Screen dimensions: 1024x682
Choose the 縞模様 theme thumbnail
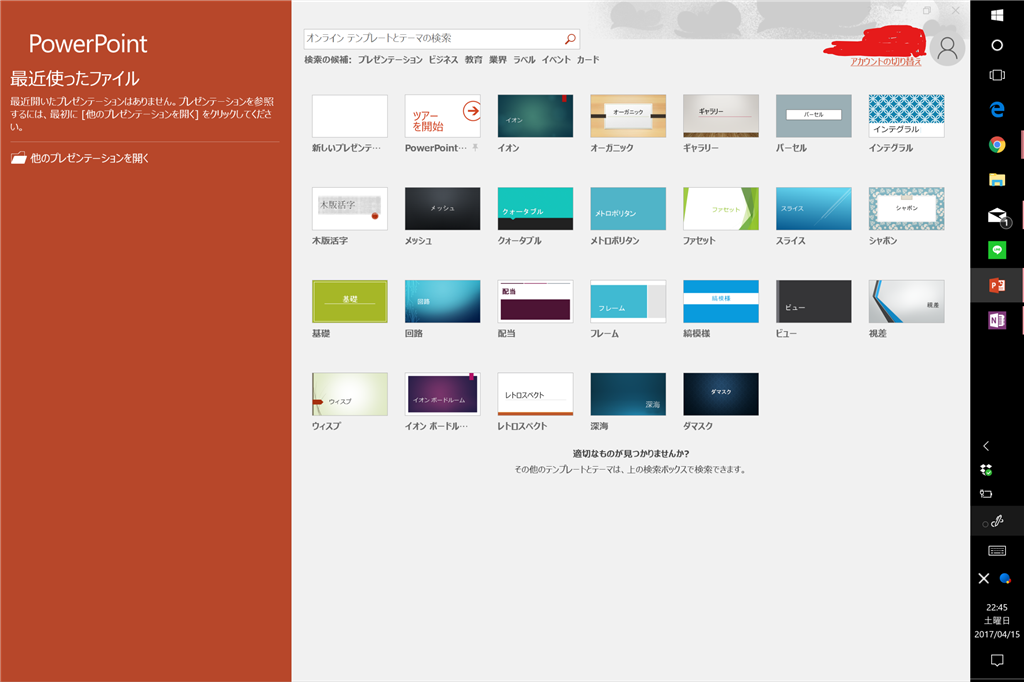[721, 301]
